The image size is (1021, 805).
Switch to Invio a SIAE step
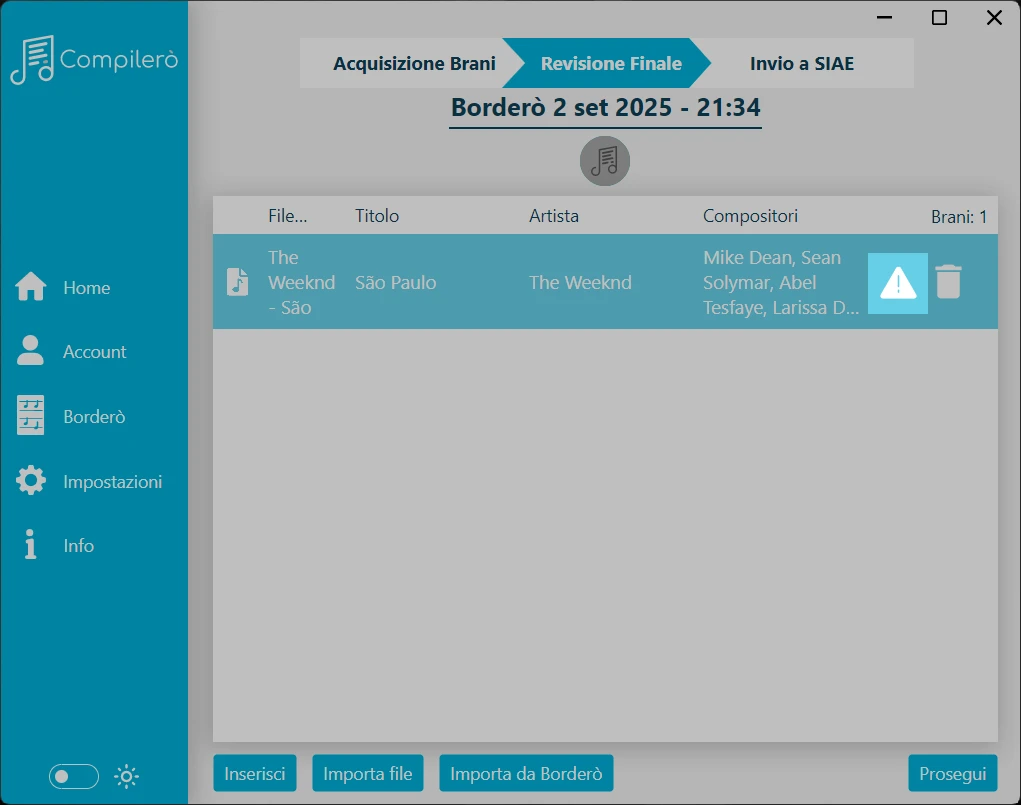click(802, 63)
